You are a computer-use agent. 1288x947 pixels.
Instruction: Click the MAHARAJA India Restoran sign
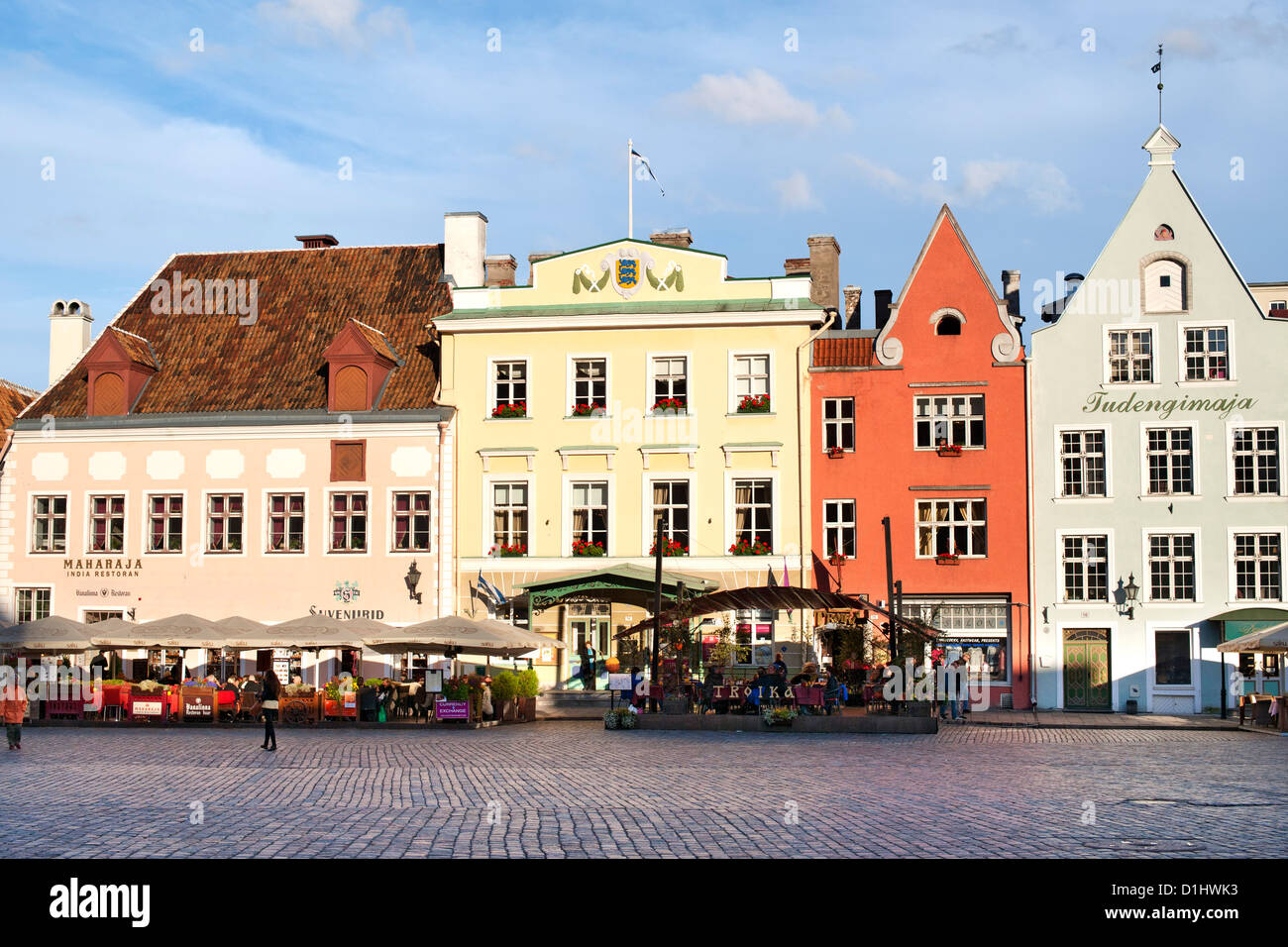(x=103, y=568)
